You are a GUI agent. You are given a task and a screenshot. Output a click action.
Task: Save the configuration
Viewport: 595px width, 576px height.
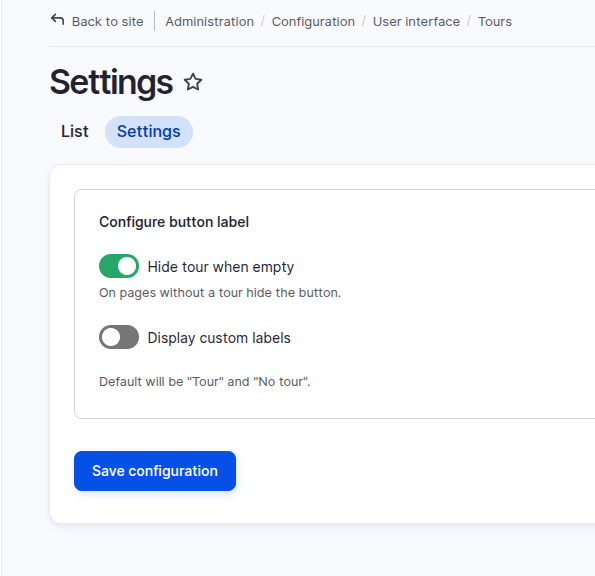(x=155, y=471)
